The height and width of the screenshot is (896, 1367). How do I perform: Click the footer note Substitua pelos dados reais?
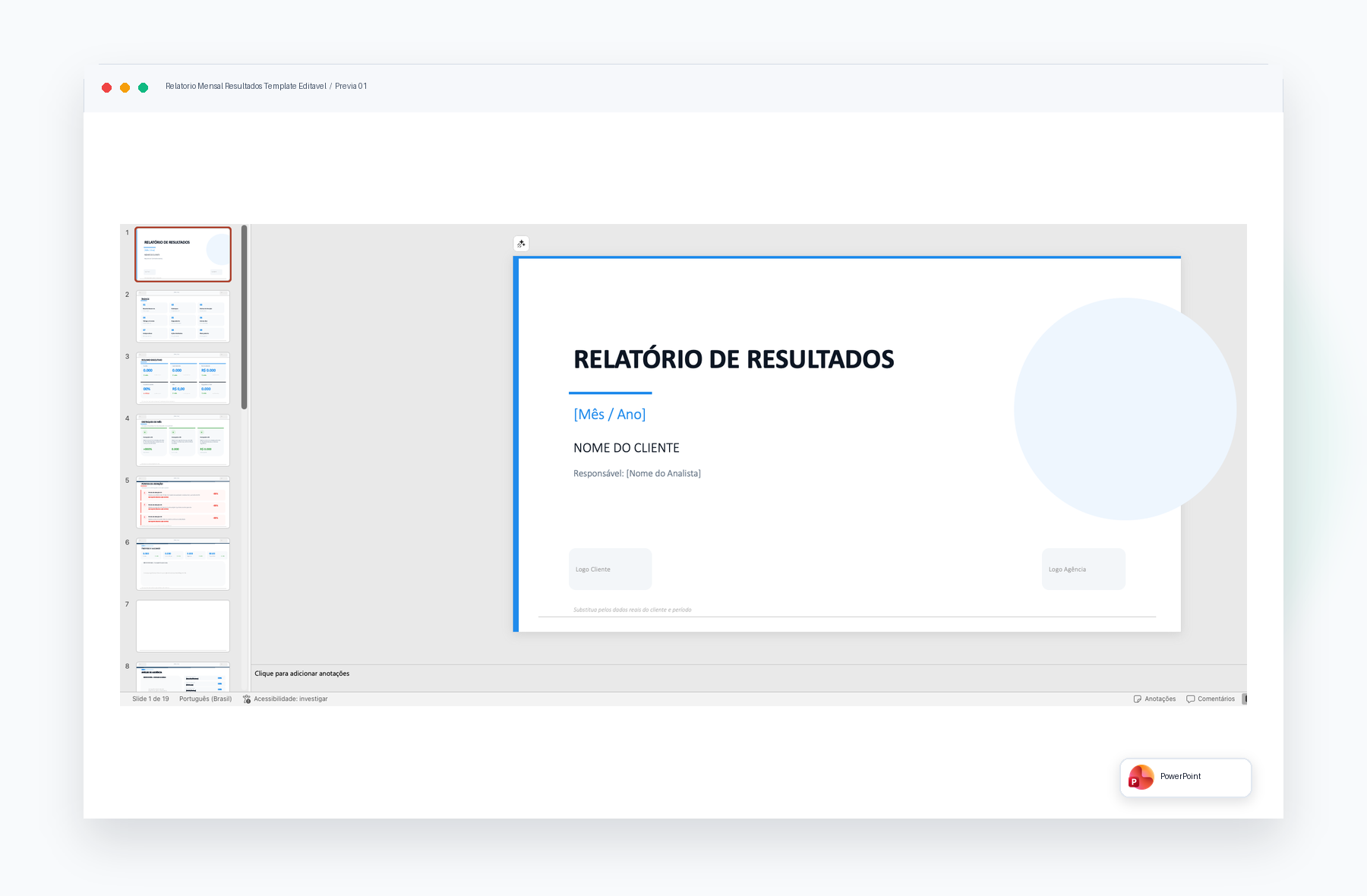(633, 610)
